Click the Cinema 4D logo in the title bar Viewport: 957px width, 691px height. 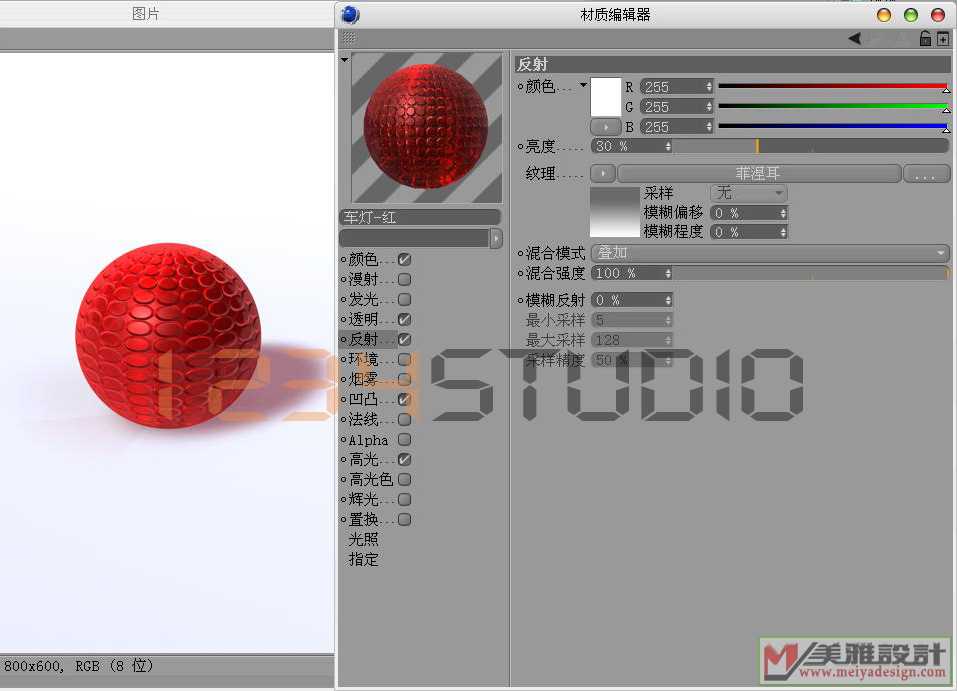(x=350, y=14)
